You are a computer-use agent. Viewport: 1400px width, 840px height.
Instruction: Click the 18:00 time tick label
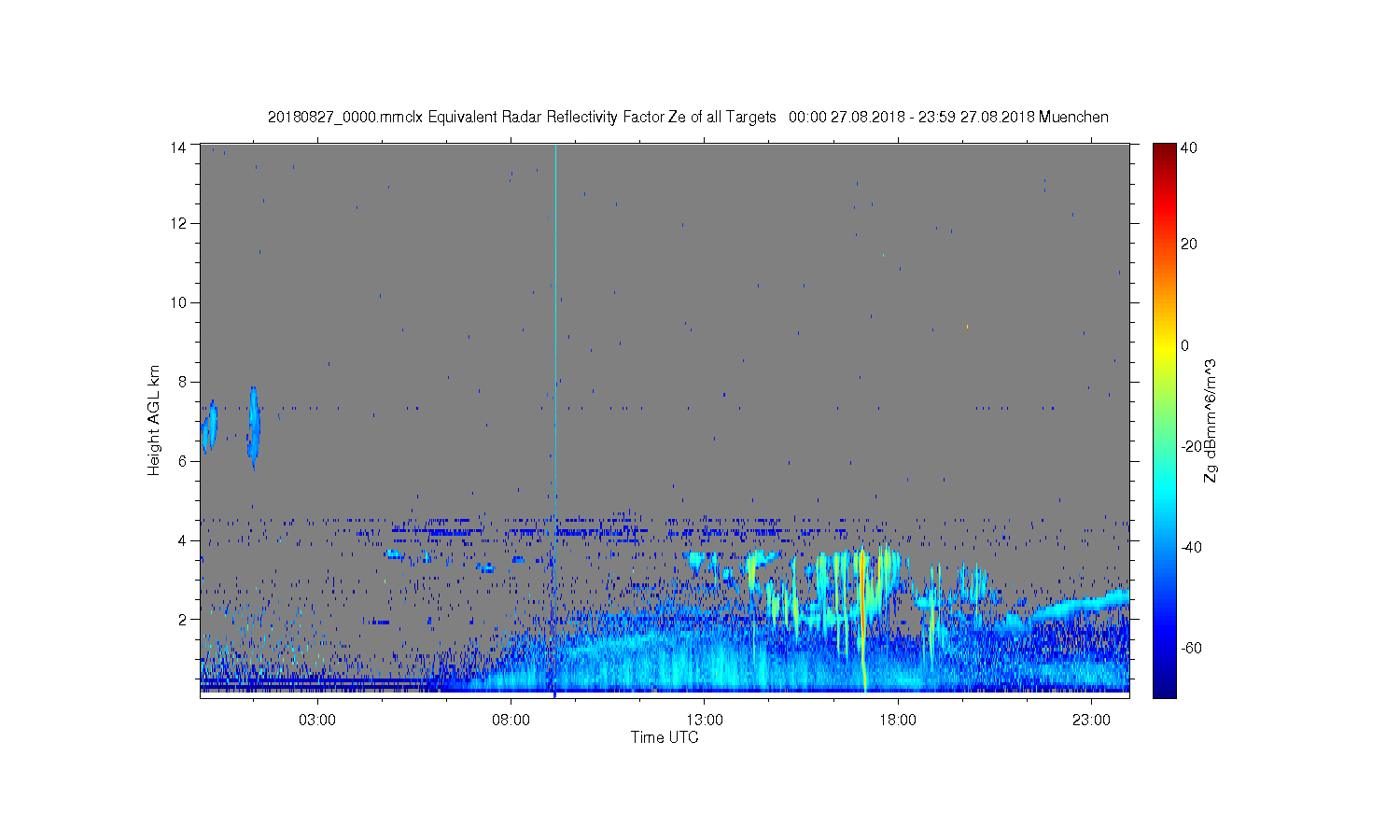coord(898,720)
